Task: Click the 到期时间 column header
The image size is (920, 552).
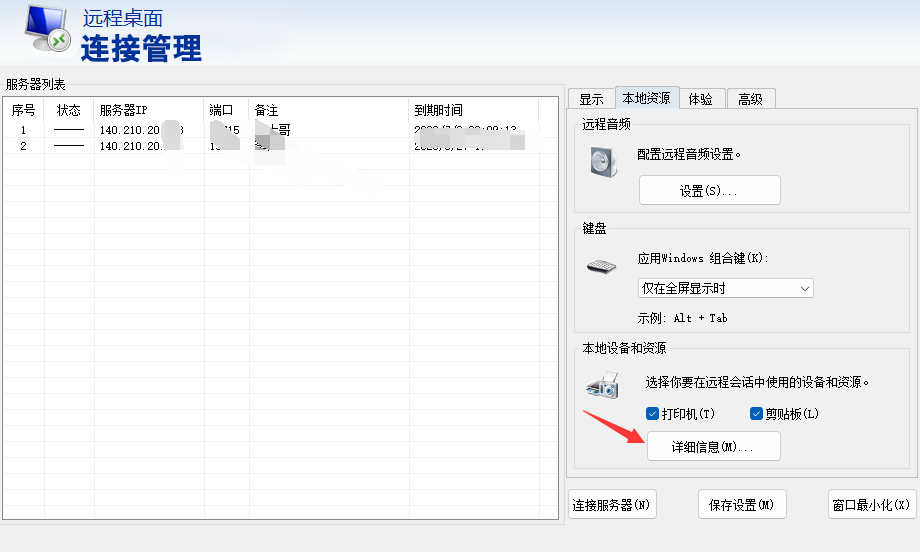Action: click(473, 110)
